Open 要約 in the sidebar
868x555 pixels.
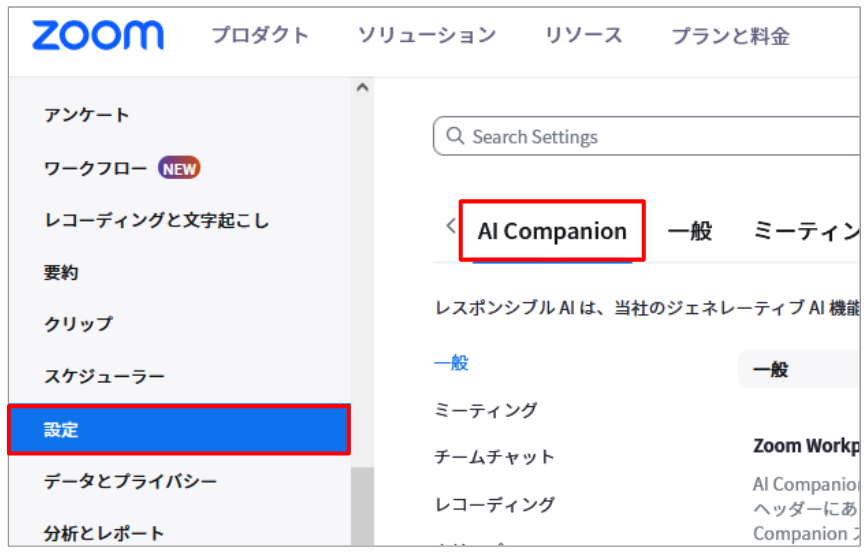click(x=61, y=272)
